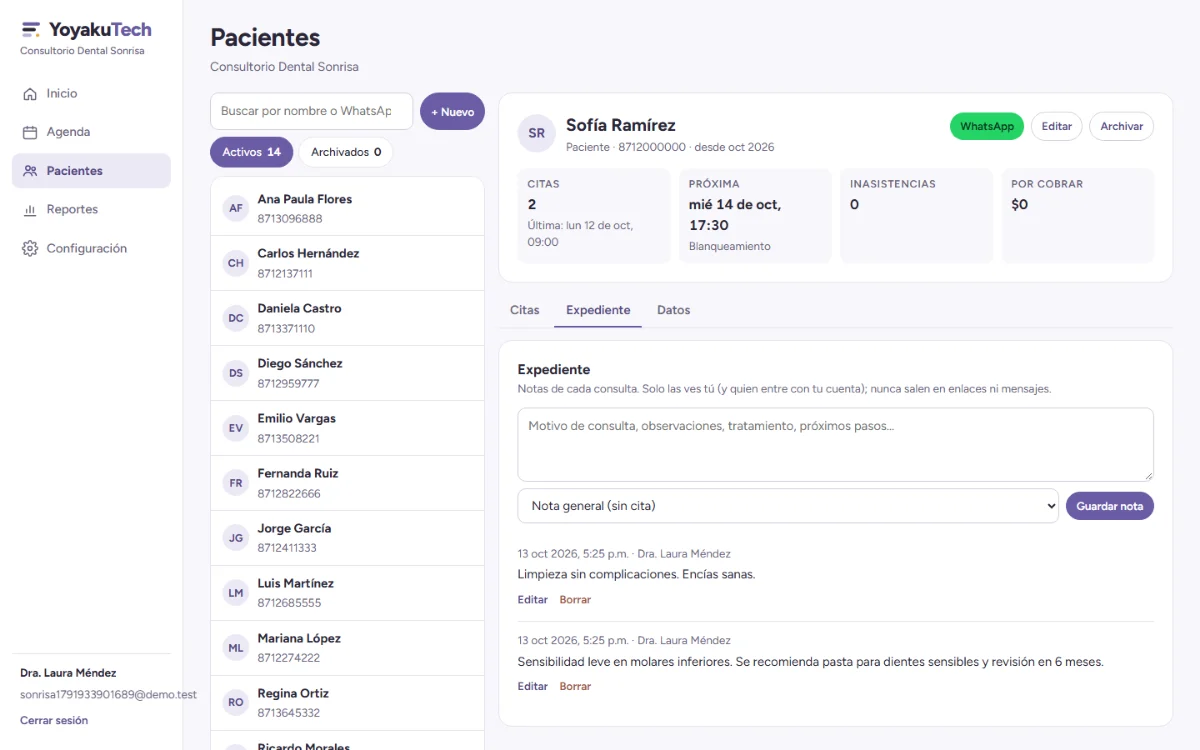This screenshot has height=750, width=1200.
Task: Click the JG avatar for Jorge García
Action: [x=236, y=538]
